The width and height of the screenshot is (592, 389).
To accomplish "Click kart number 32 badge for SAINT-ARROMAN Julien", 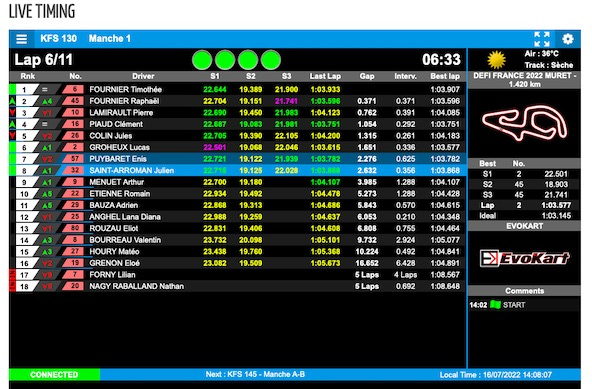I will [x=73, y=170].
